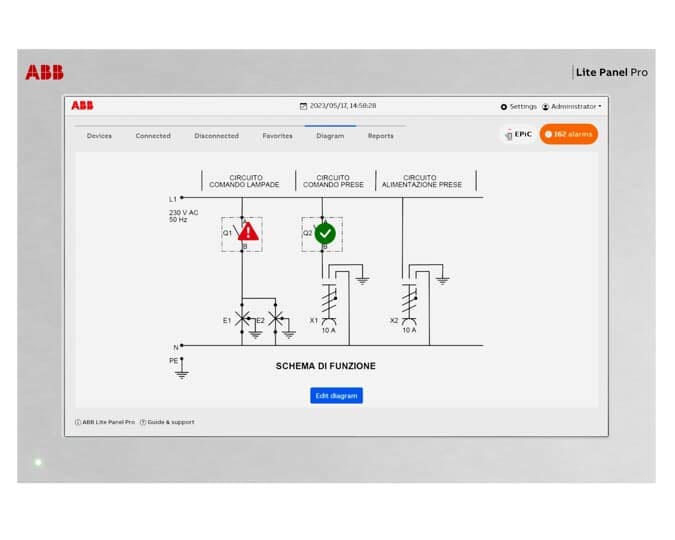Click the PE ground symbol
The height and width of the screenshot is (540, 675).
(x=182, y=369)
